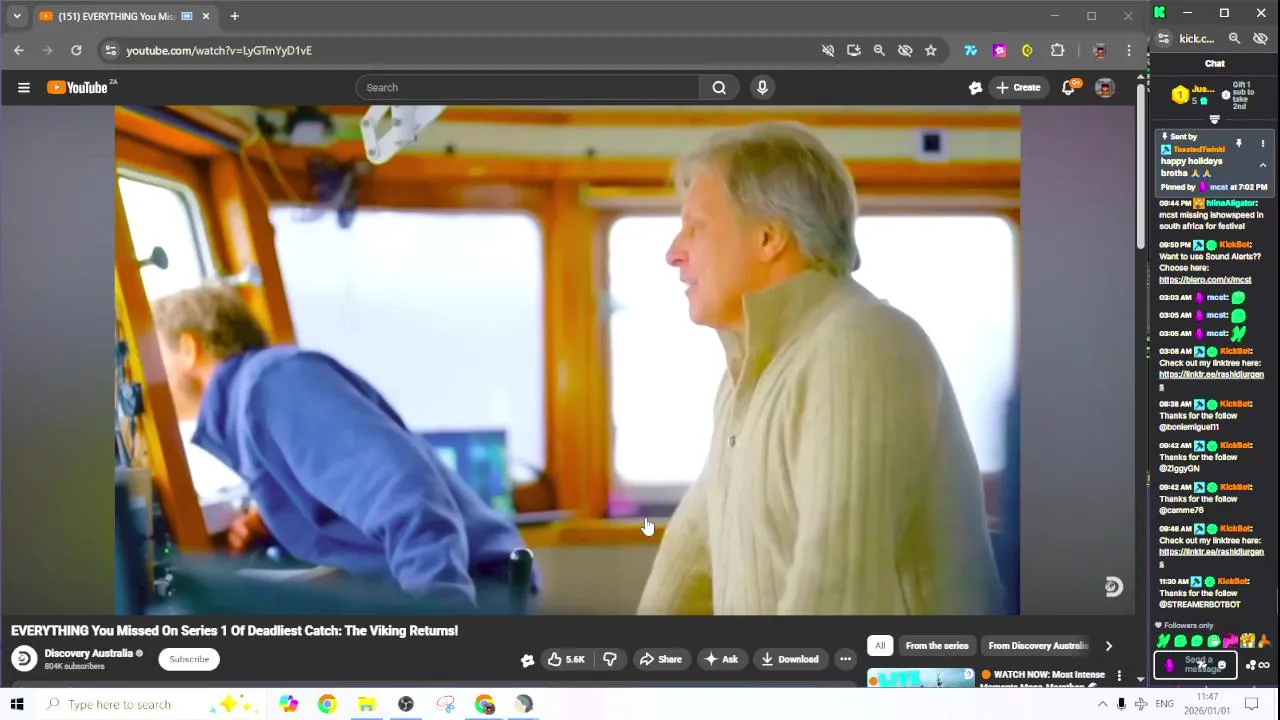Click the YouTube search field
The height and width of the screenshot is (720, 1280).
[528, 88]
